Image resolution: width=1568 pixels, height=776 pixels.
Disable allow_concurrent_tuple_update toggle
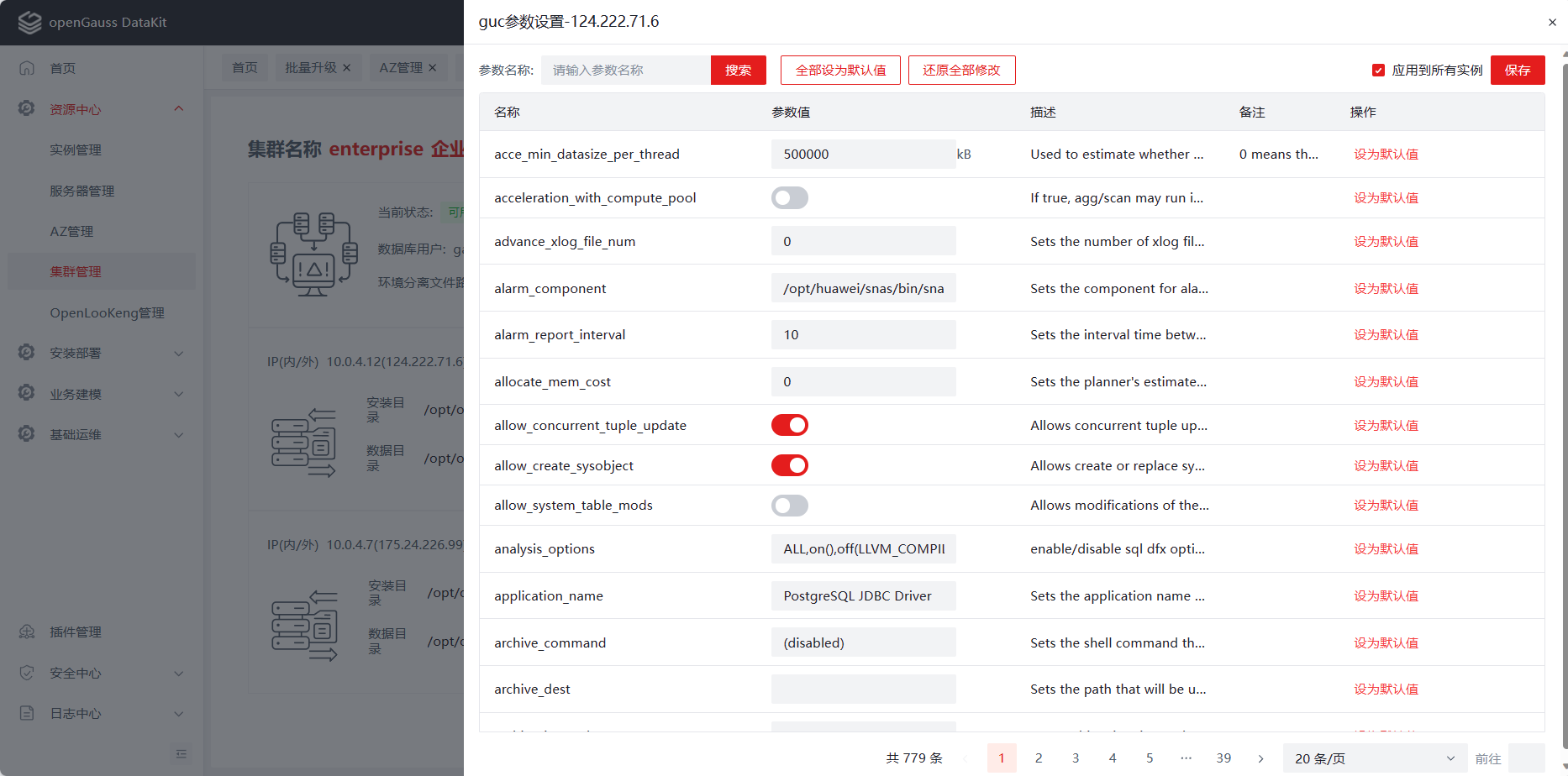click(789, 425)
